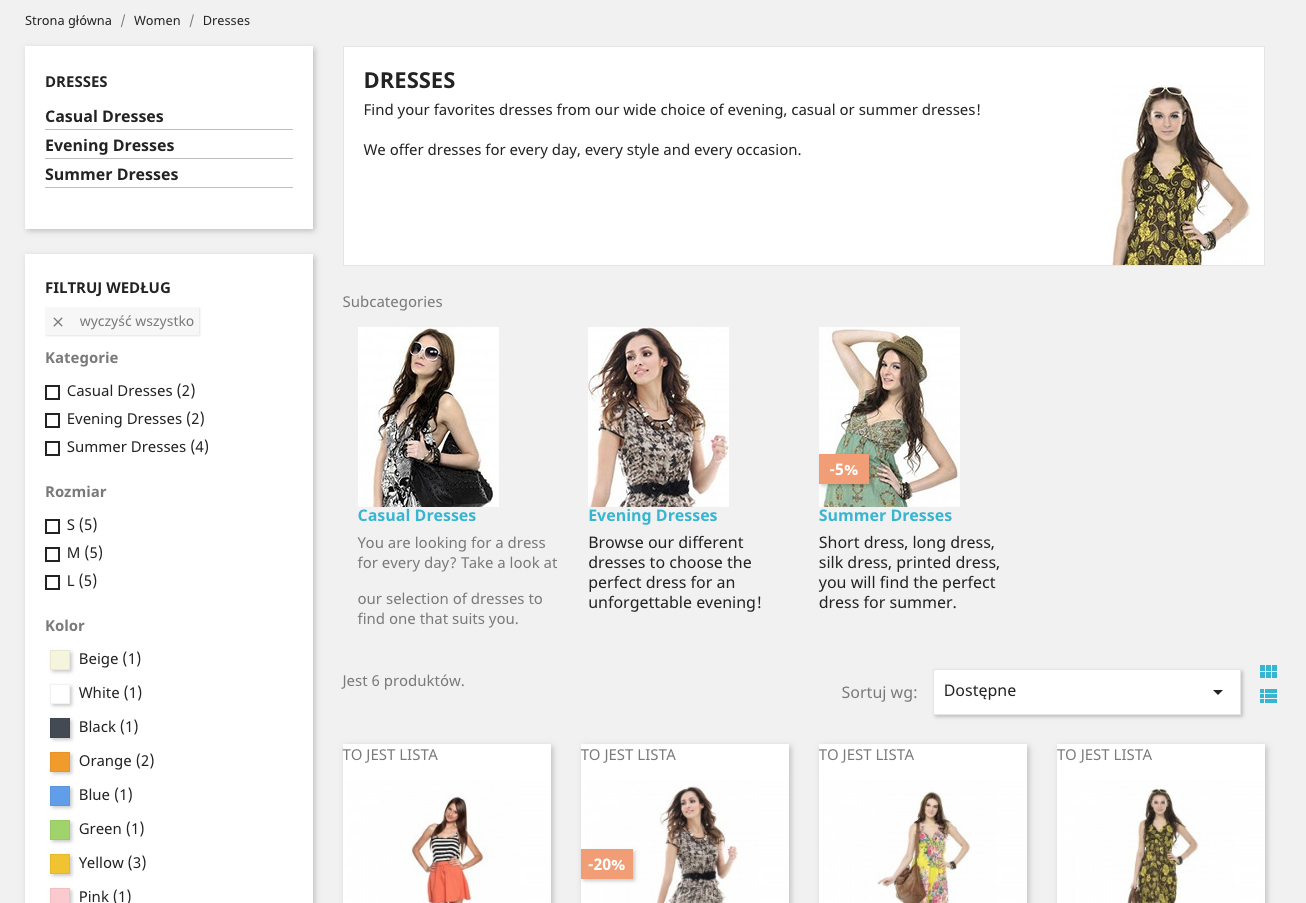The image size is (1306, 903).
Task: Click the Yellow (3) filter label
Action: pyautogui.click(x=113, y=863)
